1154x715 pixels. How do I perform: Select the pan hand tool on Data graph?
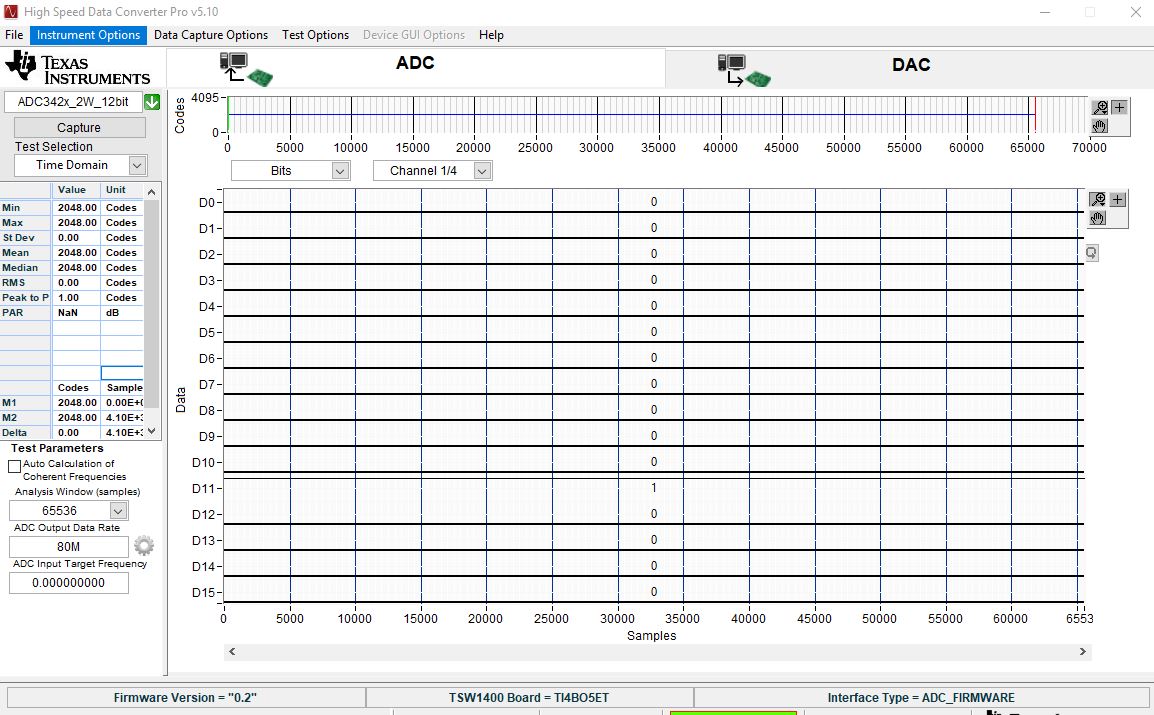coord(1097,218)
